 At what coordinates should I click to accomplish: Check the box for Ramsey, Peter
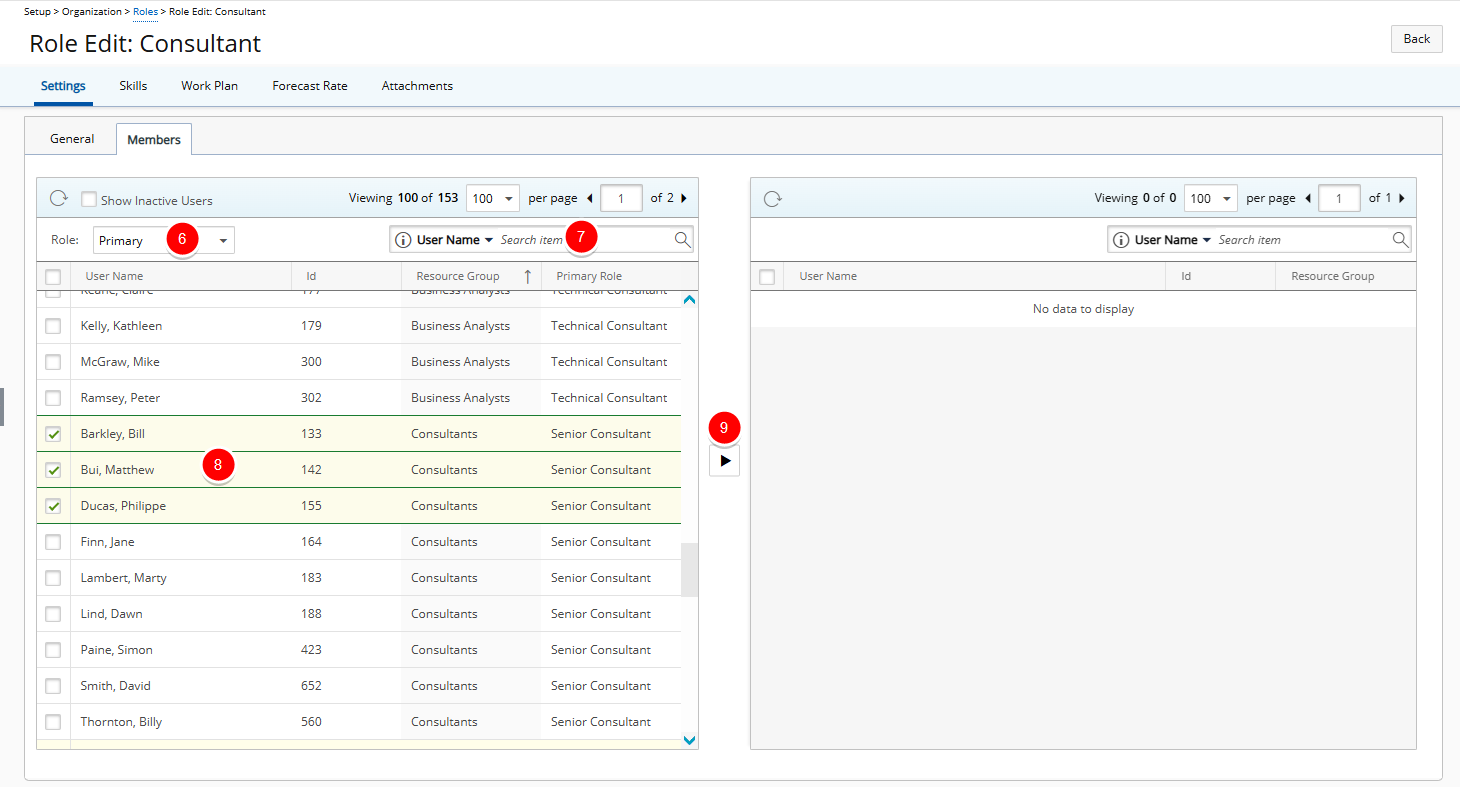(x=53, y=398)
